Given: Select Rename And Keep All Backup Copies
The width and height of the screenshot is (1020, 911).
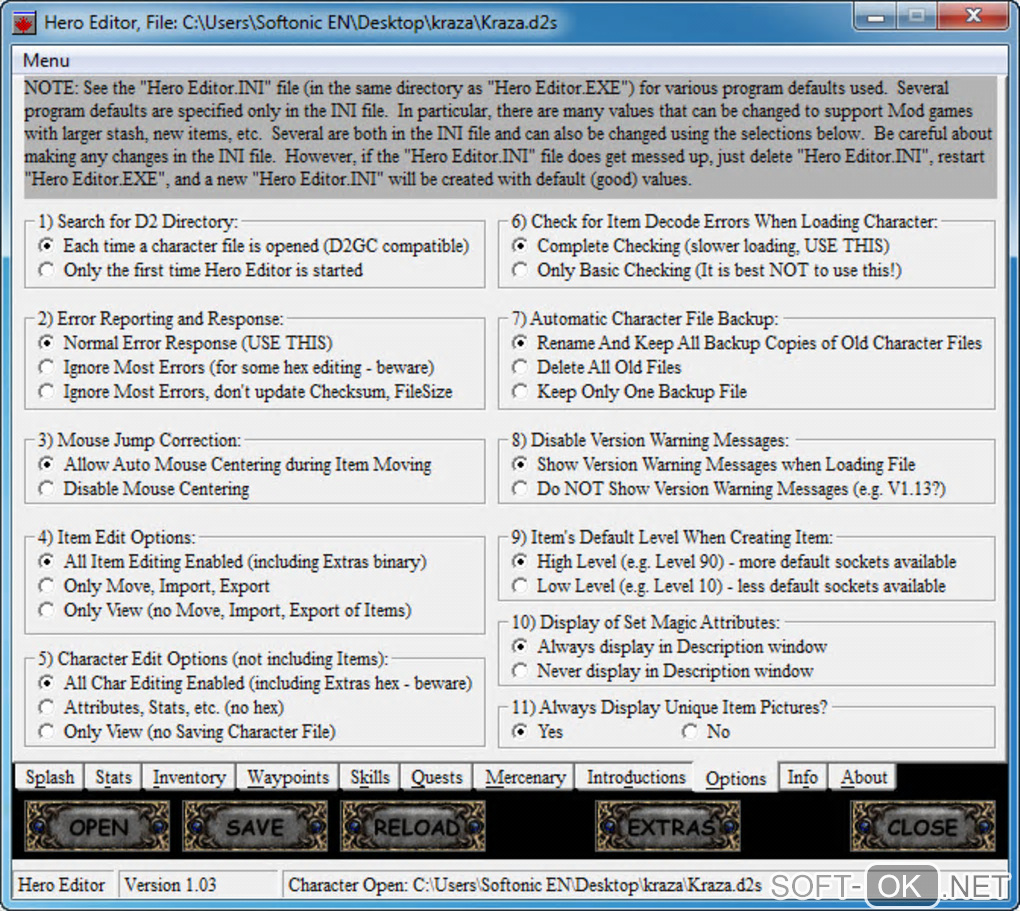Looking at the screenshot, I should tap(747, 343).
